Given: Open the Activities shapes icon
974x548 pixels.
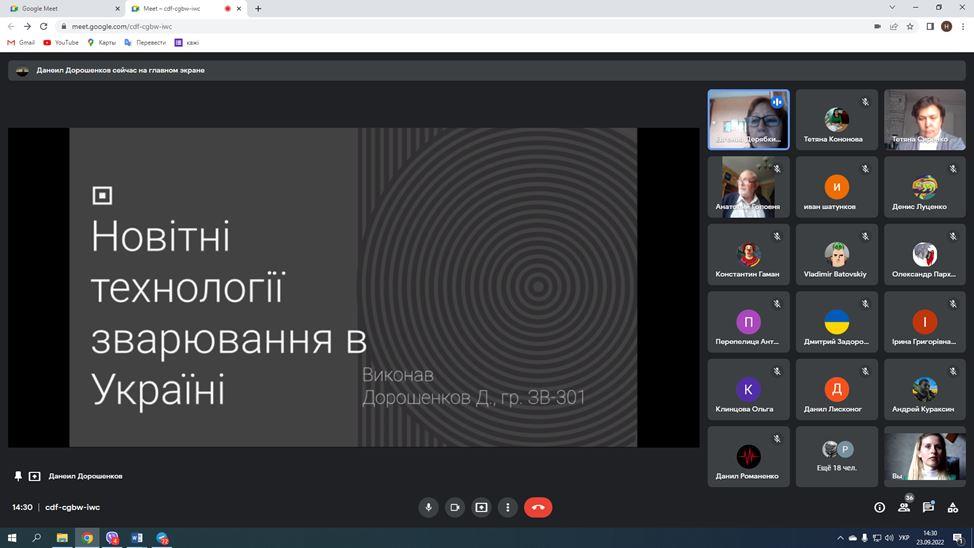Looking at the screenshot, I should coord(952,508).
